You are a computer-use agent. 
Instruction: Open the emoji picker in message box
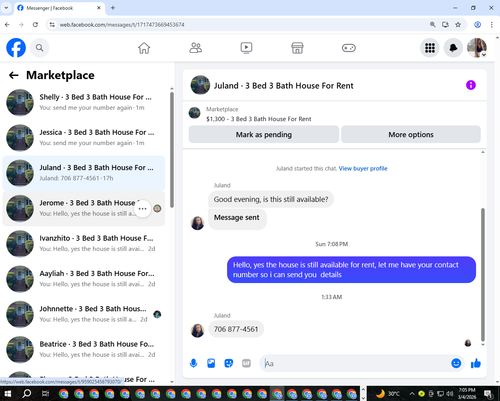coord(456,363)
